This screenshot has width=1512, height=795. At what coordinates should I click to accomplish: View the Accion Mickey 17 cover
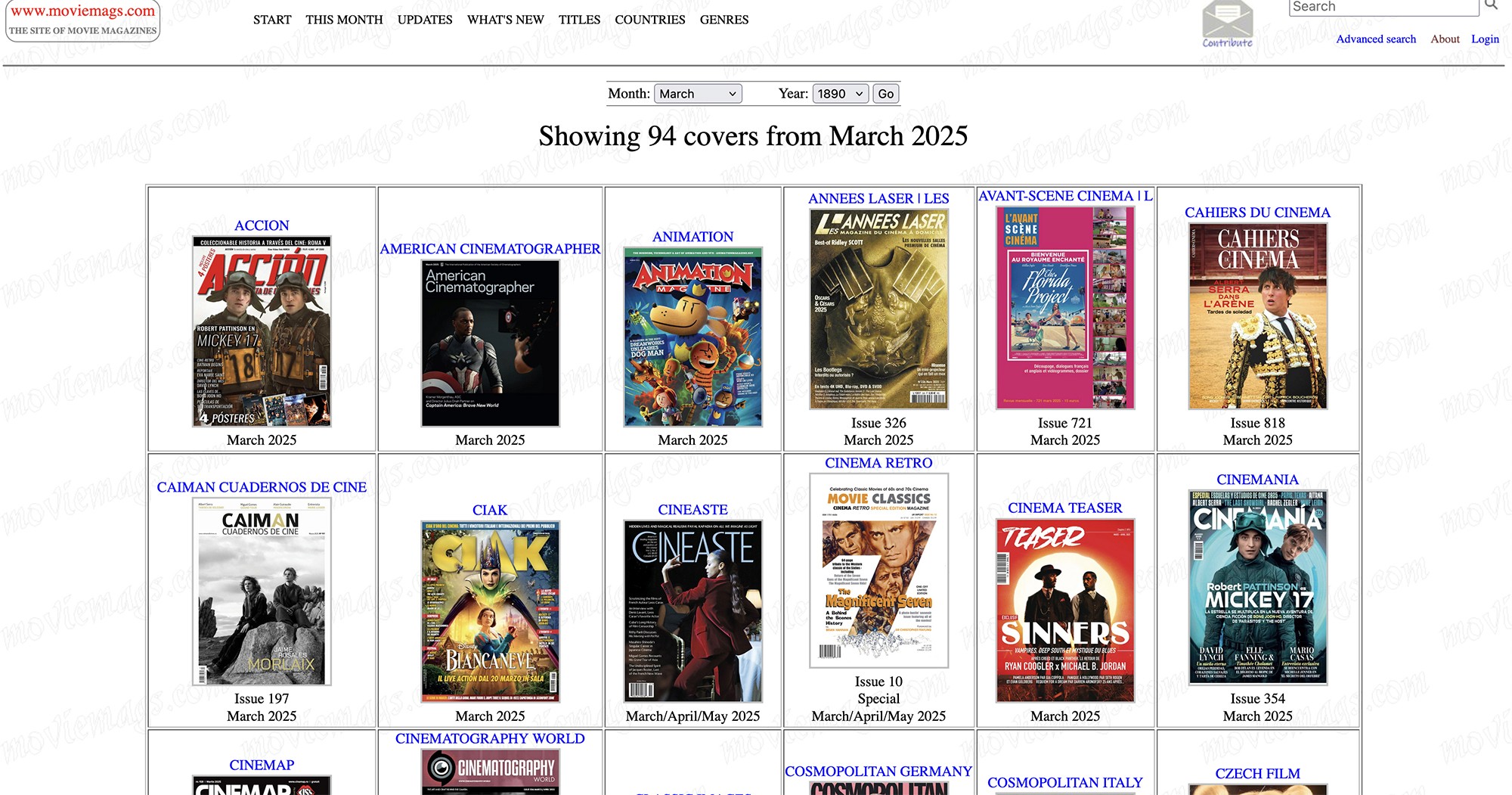[x=262, y=332]
